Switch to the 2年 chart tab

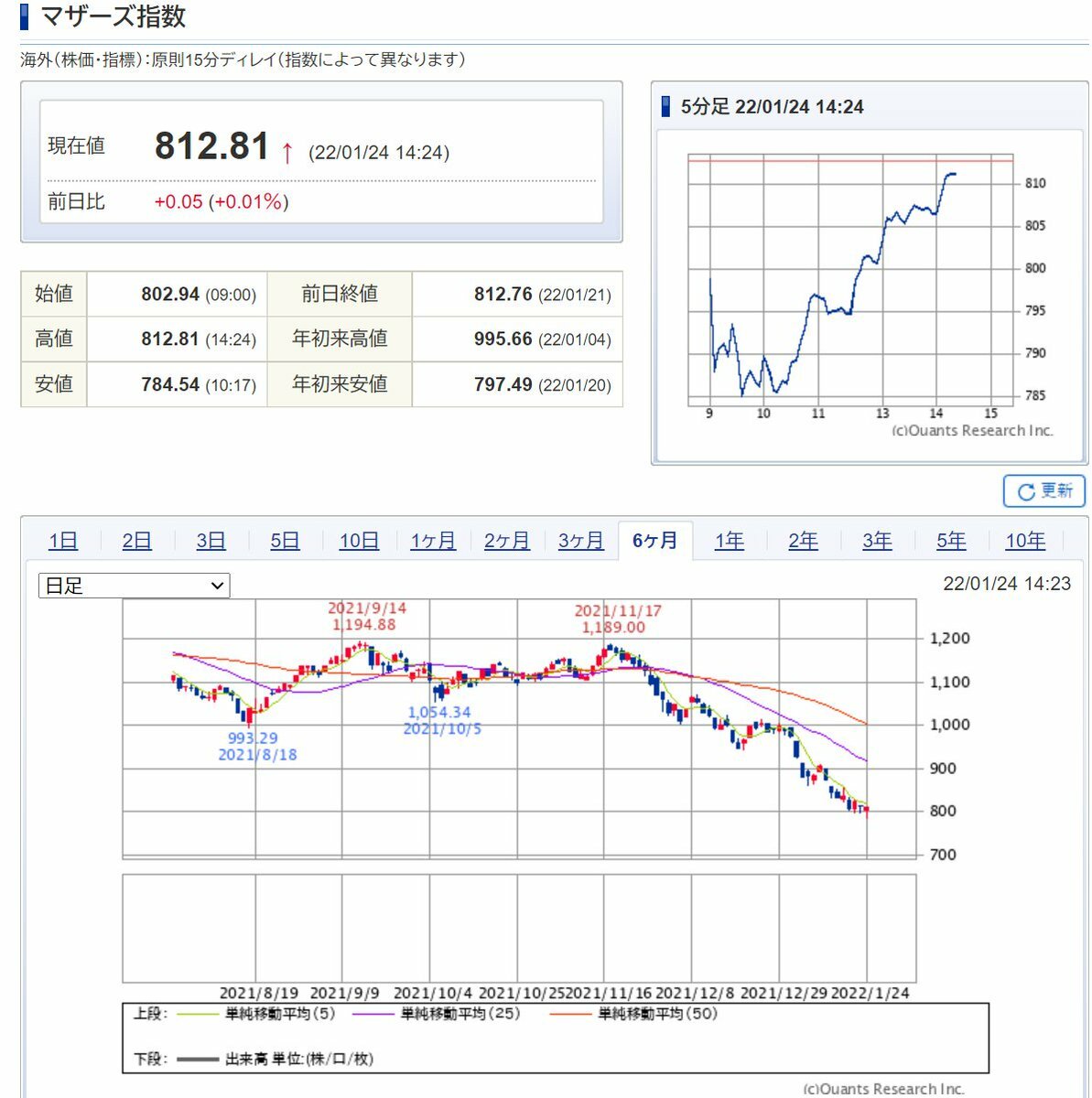[804, 541]
